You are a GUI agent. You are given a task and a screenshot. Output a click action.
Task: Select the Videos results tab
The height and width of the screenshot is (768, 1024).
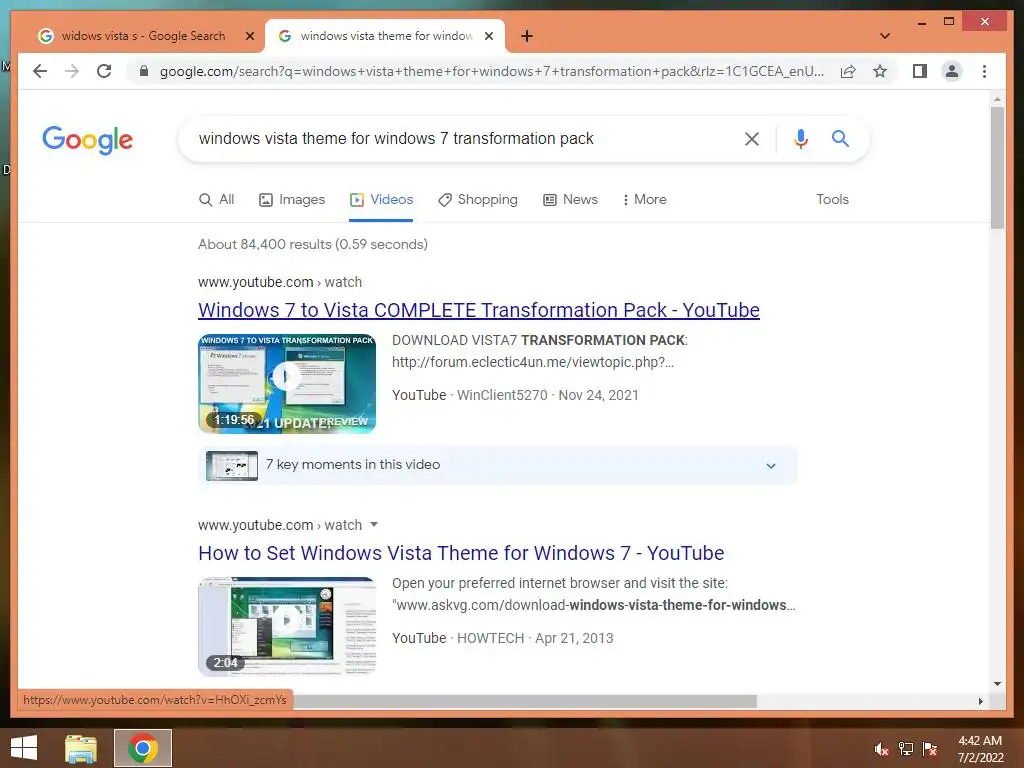point(381,199)
